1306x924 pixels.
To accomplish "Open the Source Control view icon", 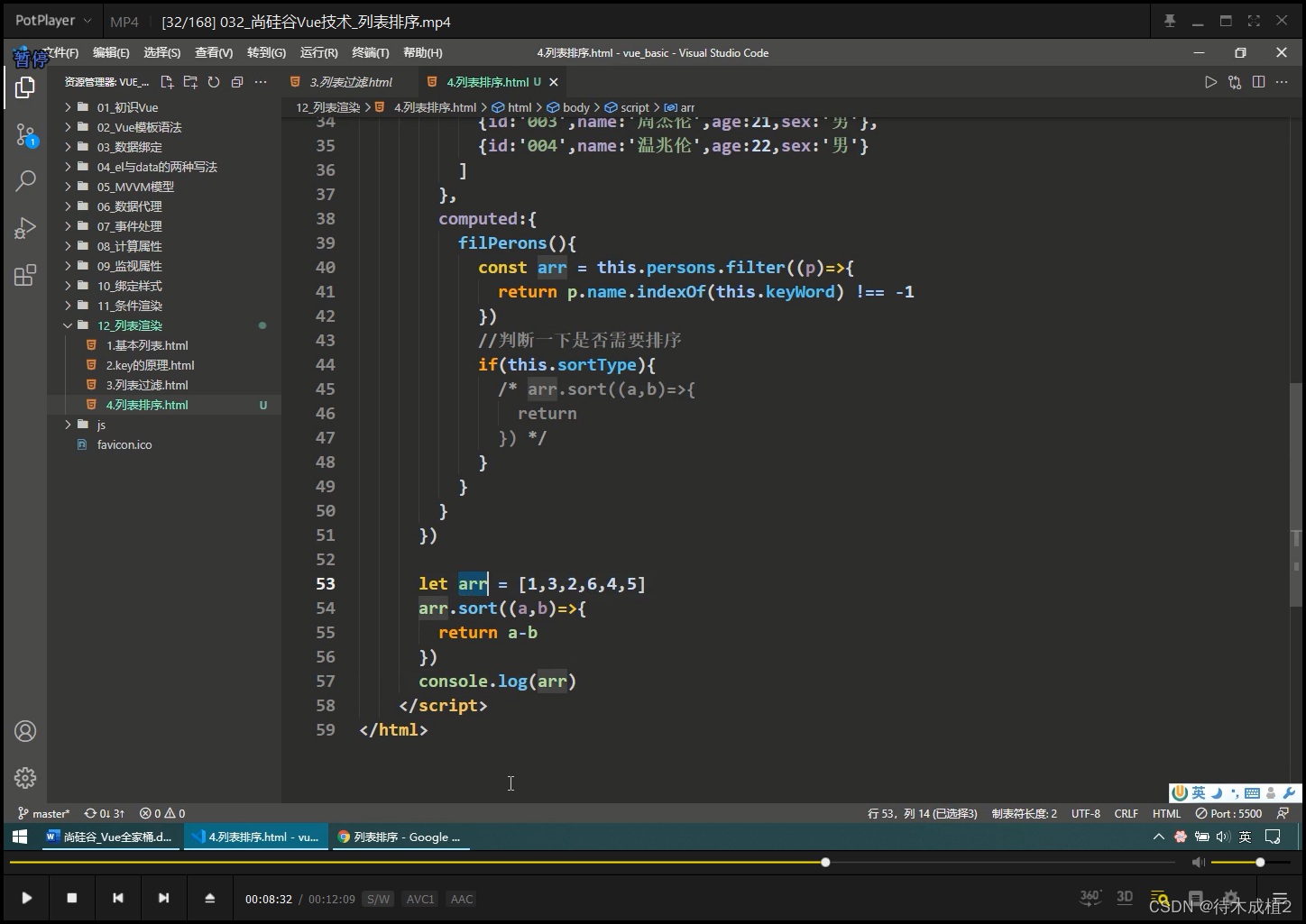I will tap(25, 136).
